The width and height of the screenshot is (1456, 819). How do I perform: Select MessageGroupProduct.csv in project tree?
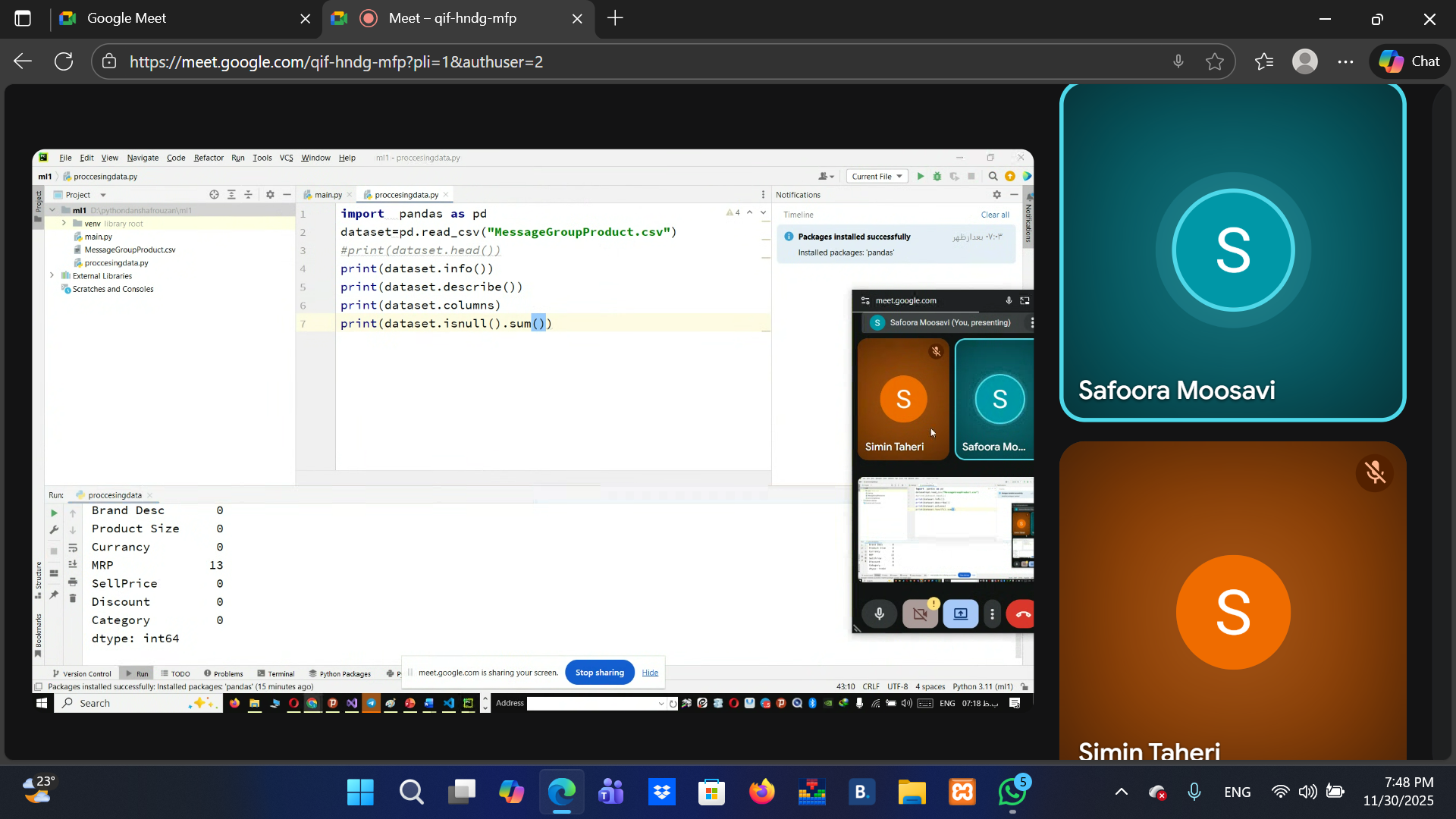click(130, 249)
